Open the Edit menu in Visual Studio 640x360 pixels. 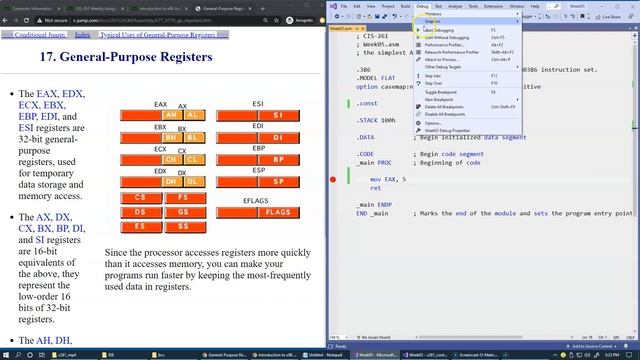tap(357, 6)
